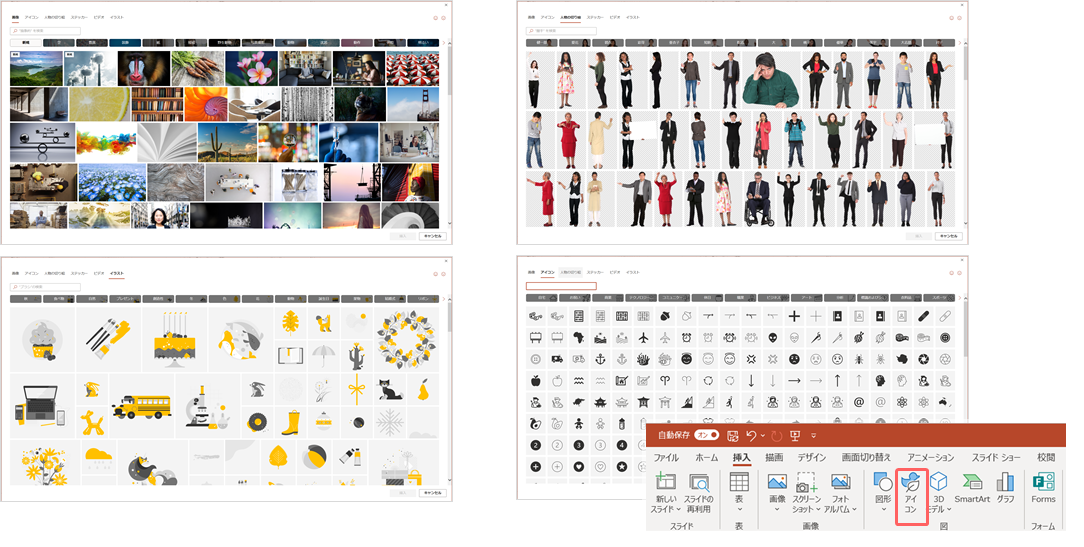Pick the cupcake illustration
The width and height of the screenshot is (1084, 547).
click(43, 340)
